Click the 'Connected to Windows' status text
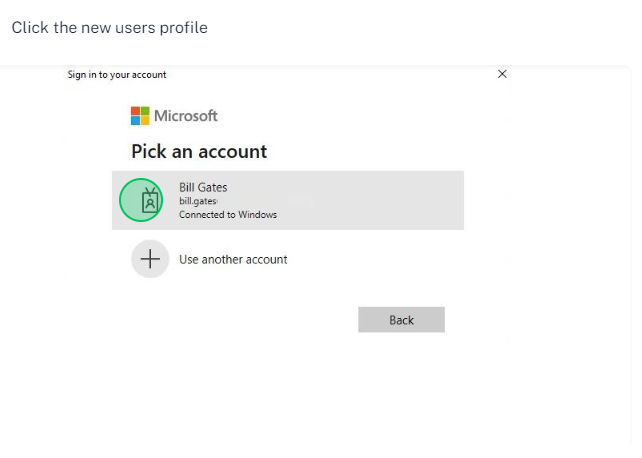Viewport: 642px width, 458px height. 228,214
